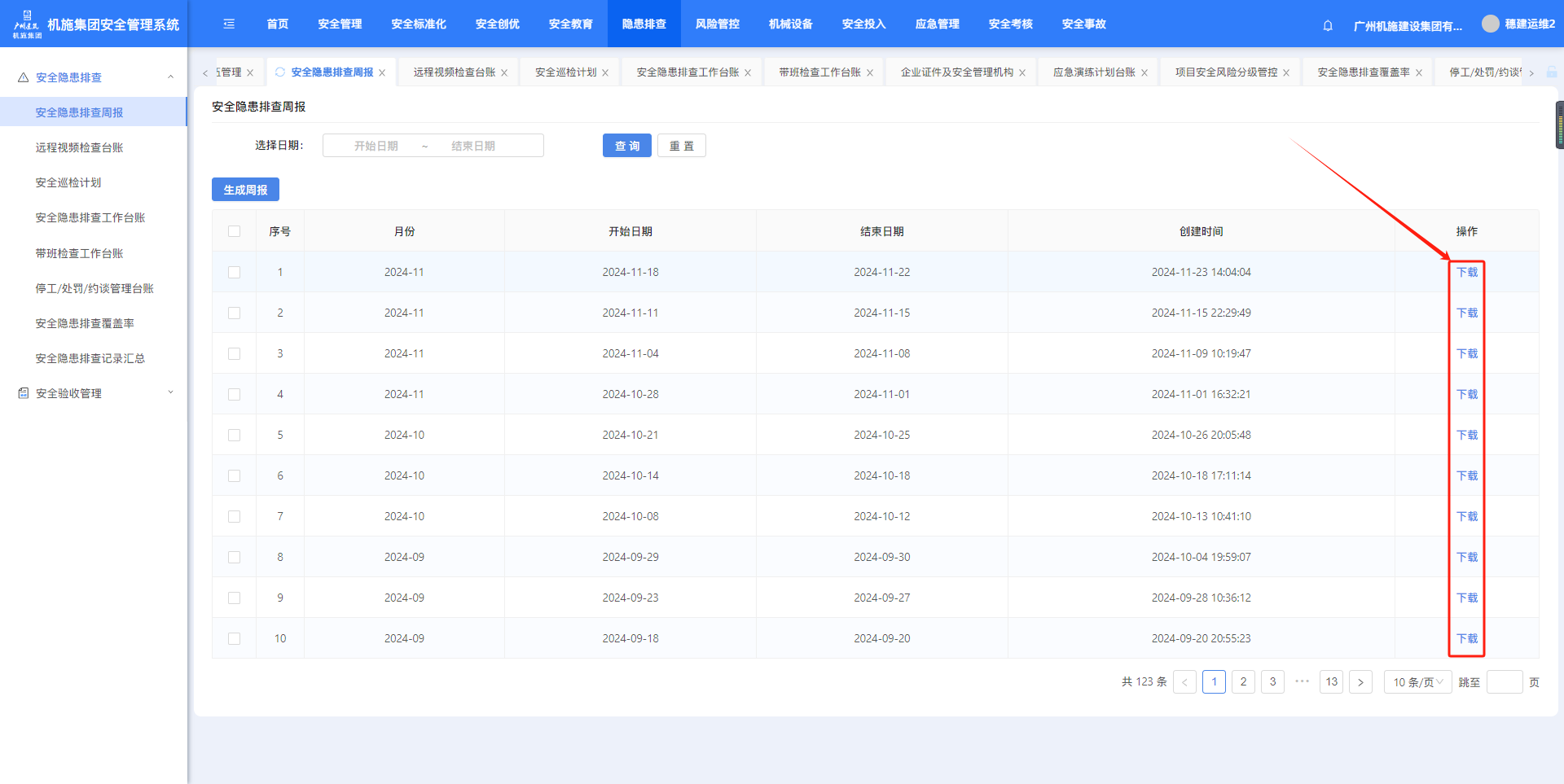1564x784 pixels.
Task: Download the 2024-11-18 weekly report
Action: (1466, 272)
